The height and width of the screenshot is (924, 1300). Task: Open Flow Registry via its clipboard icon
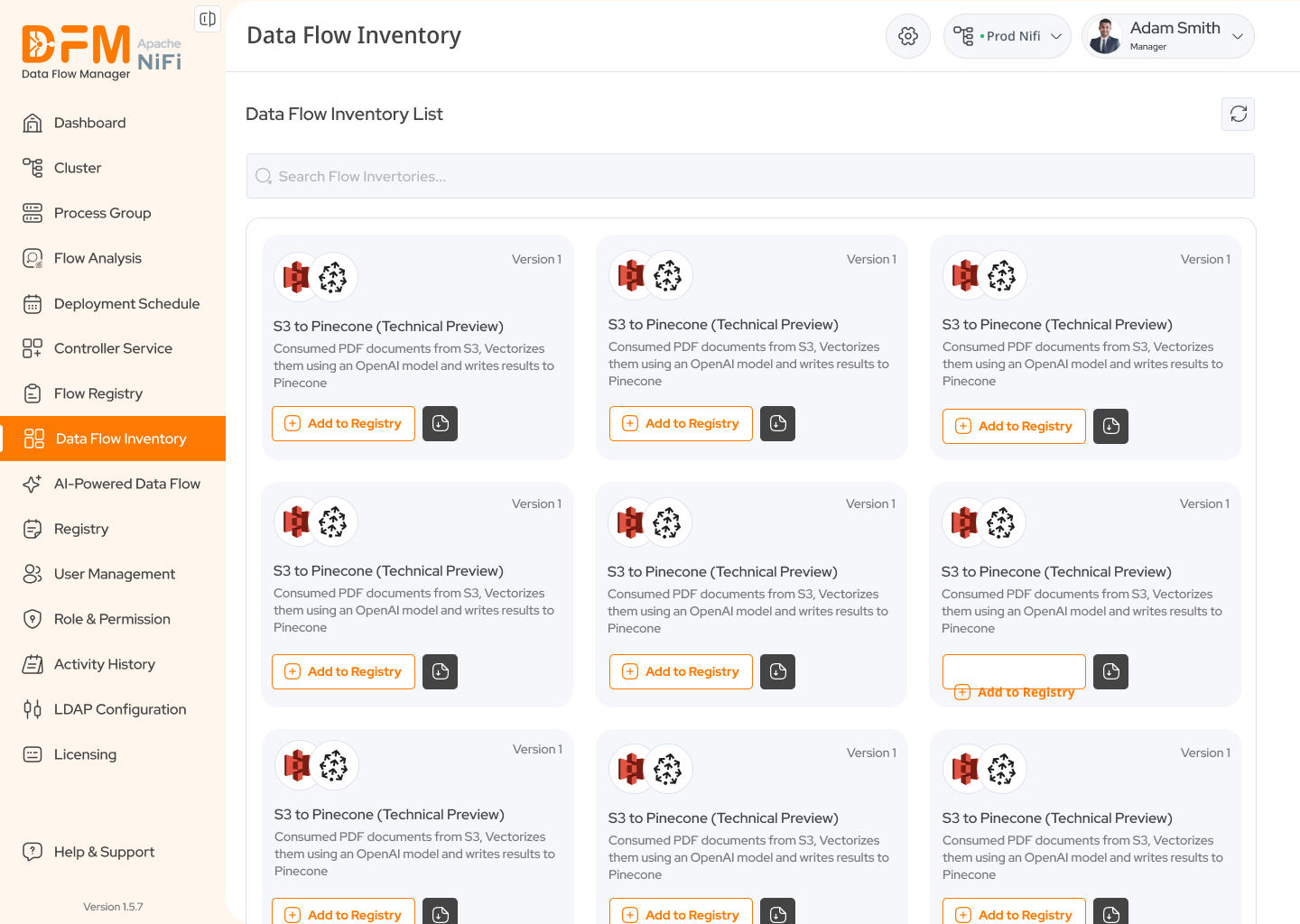tap(32, 393)
